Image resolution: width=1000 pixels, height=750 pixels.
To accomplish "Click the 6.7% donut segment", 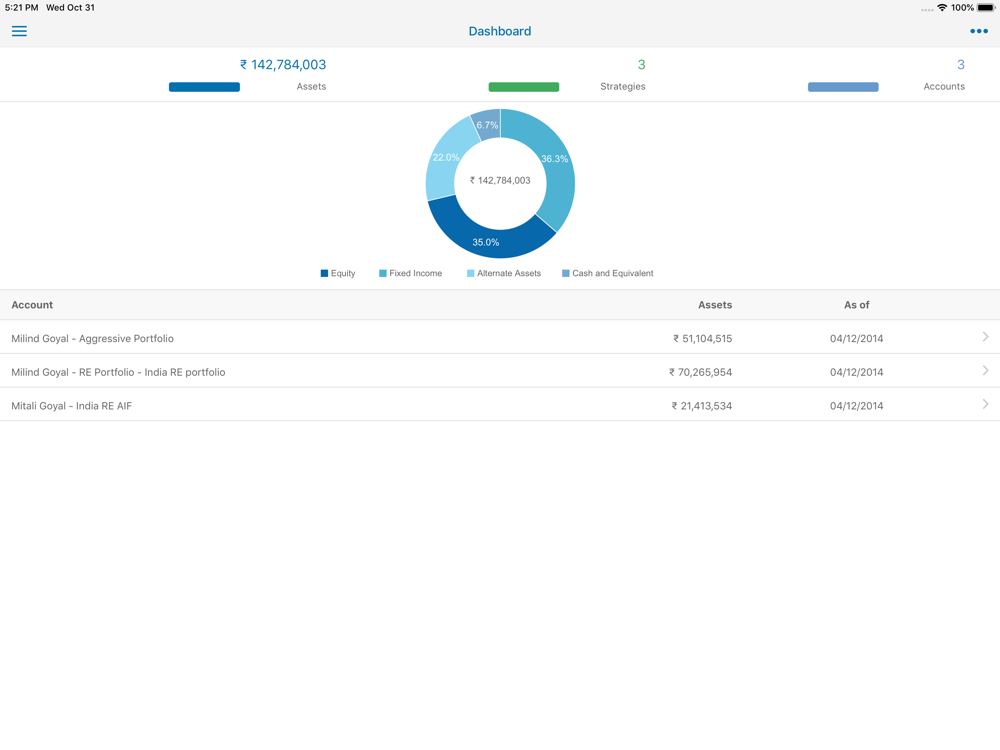I will click(x=488, y=124).
